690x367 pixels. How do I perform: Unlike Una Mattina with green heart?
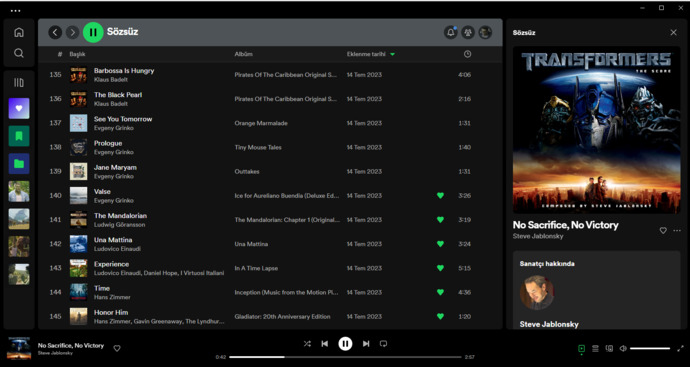pyautogui.click(x=440, y=244)
